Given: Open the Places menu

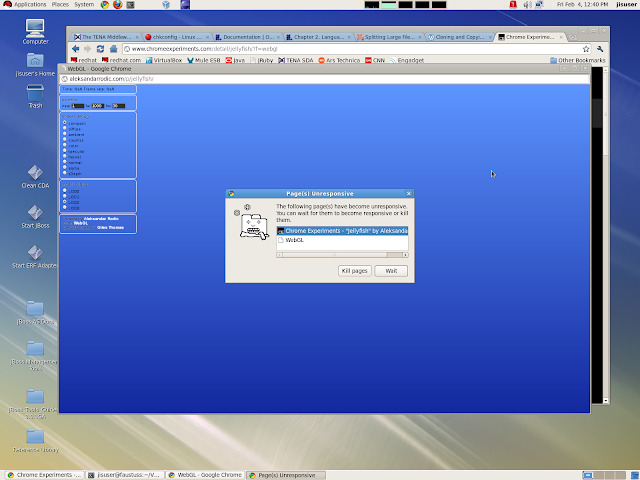Looking at the screenshot, I should pos(60,4).
